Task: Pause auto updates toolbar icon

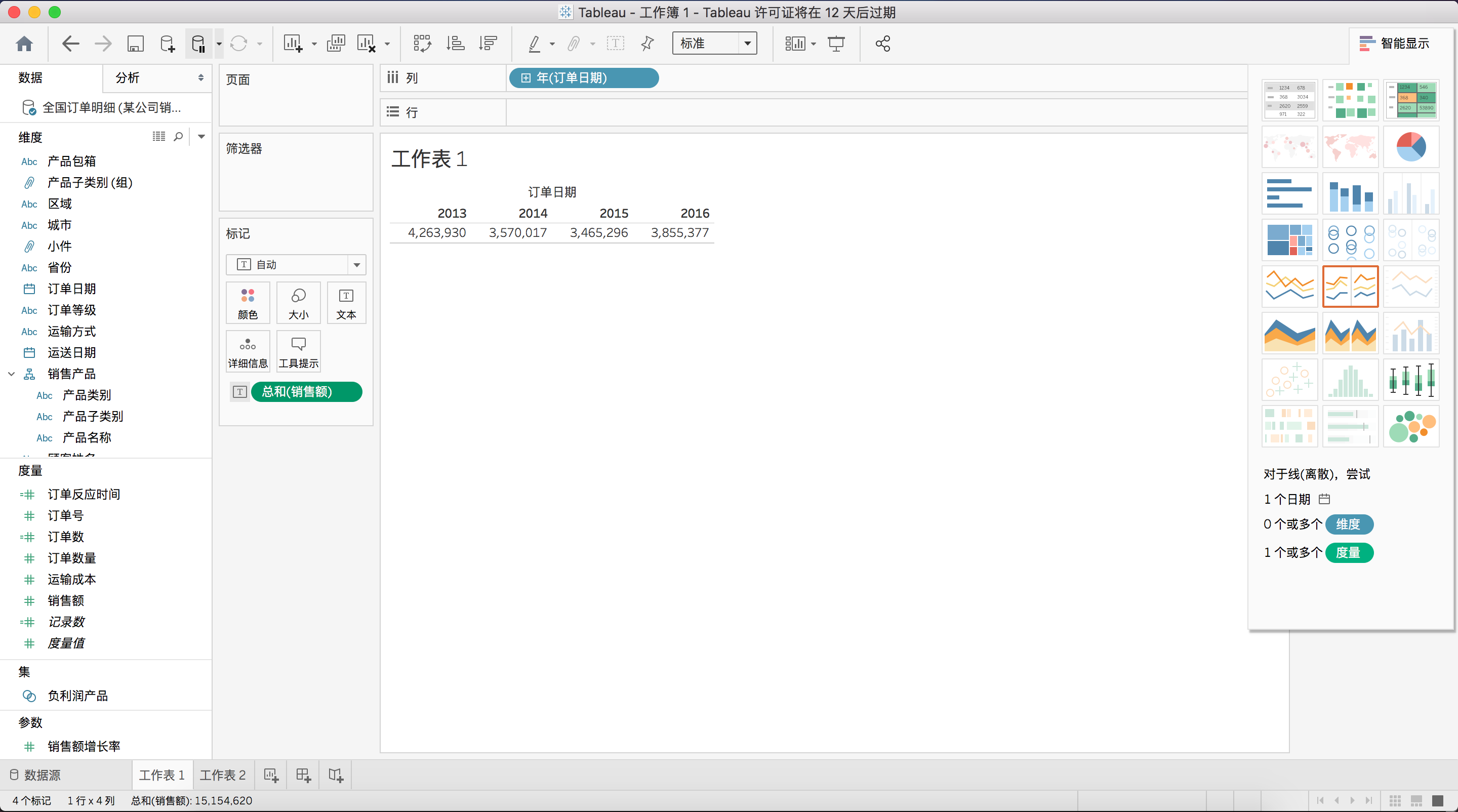Action: [x=198, y=44]
